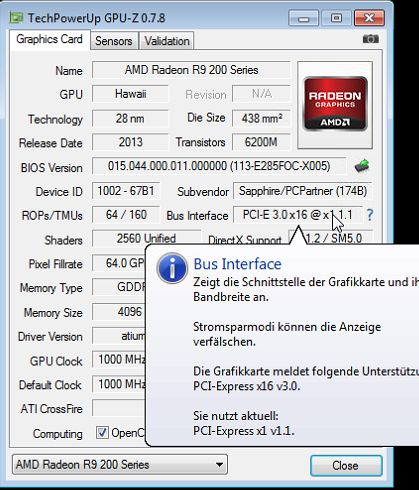Click the Close button
The height and width of the screenshot is (490, 419).
click(x=346, y=465)
